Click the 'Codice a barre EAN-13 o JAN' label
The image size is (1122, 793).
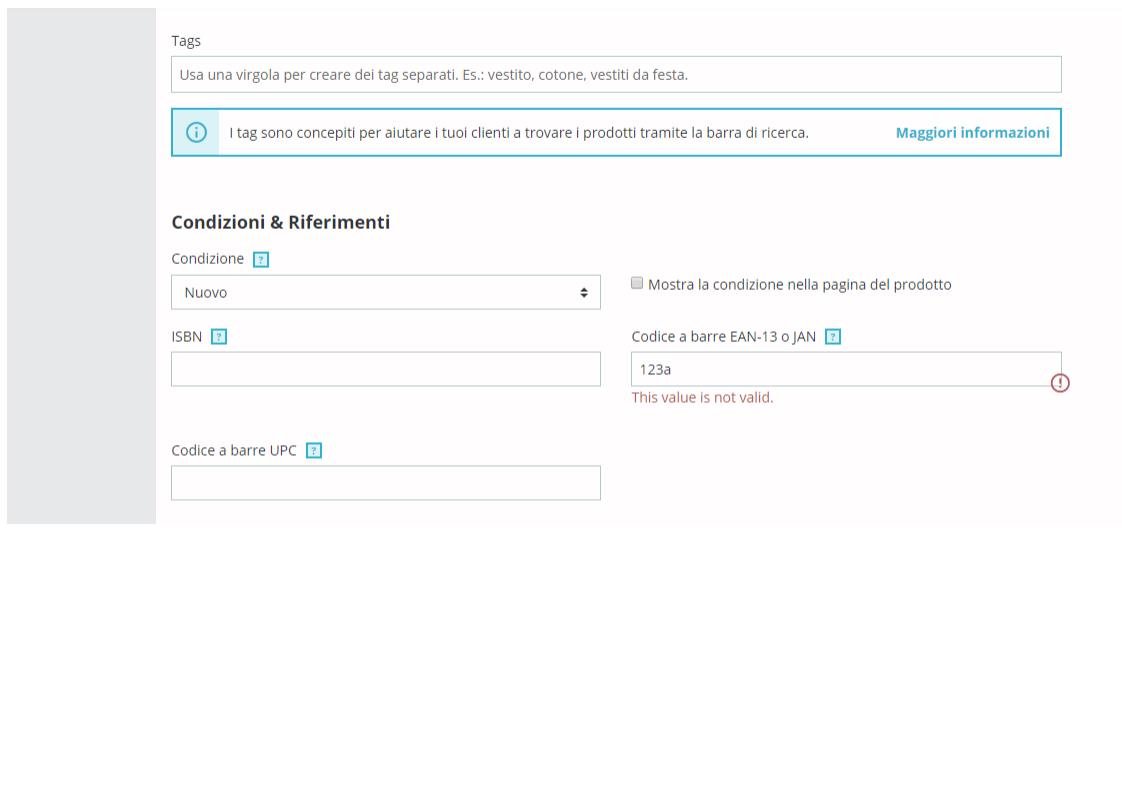pos(723,337)
